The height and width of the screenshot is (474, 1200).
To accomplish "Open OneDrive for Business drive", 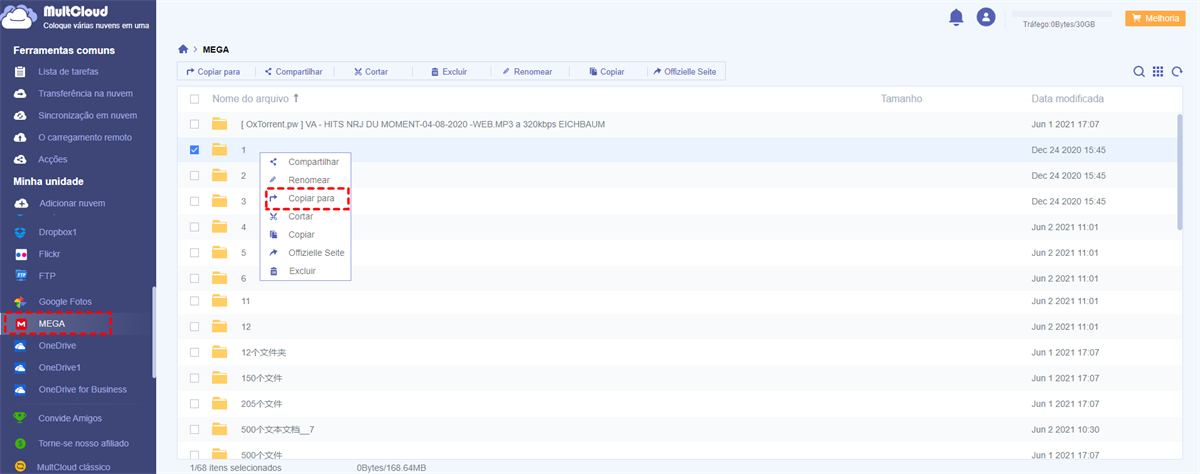I will pos(82,389).
